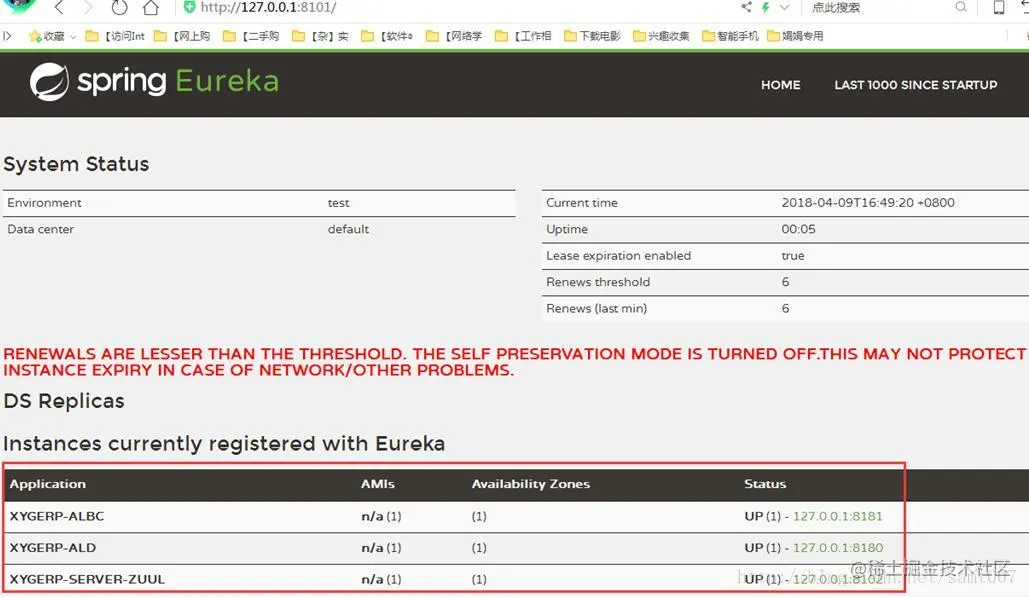Viewport: 1029px width, 597px height.
Task: Click the green lightning speed-mode icon
Action: click(x=765, y=7)
